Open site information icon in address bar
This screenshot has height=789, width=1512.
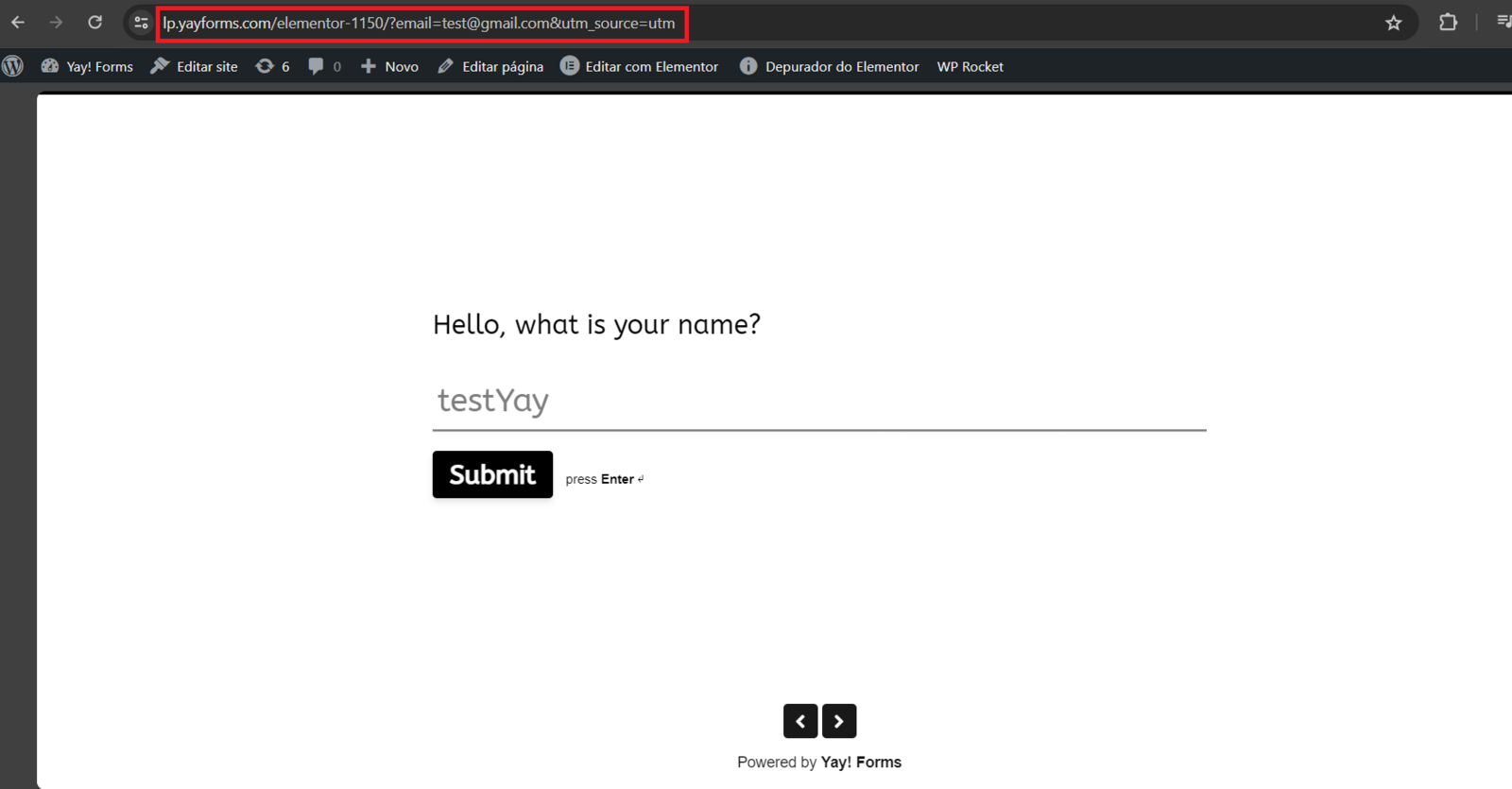coord(141,23)
